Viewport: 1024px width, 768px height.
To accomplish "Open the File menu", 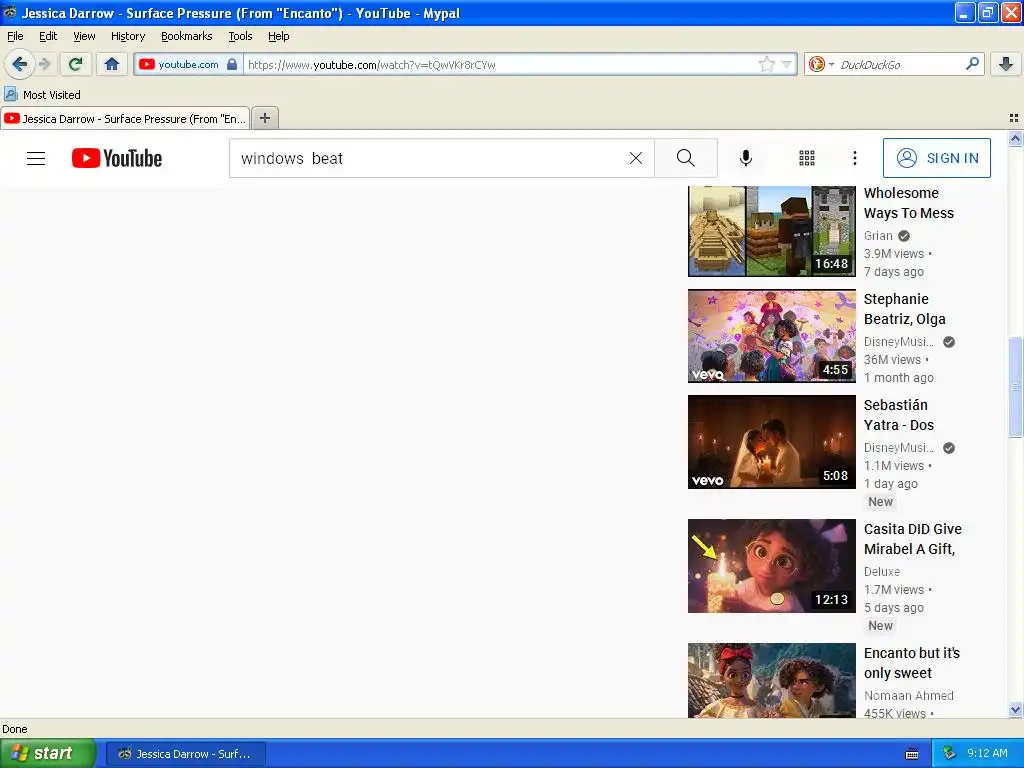I will (15, 36).
